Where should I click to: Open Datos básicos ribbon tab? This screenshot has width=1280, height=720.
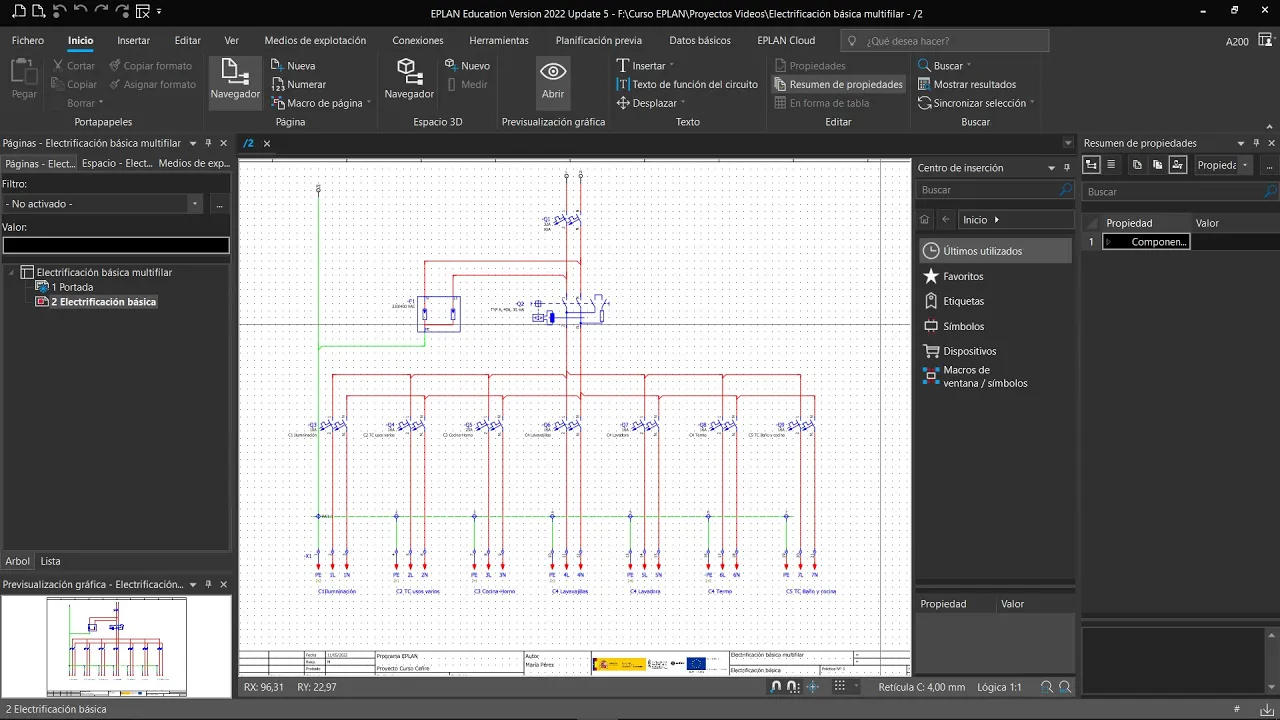click(x=700, y=41)
